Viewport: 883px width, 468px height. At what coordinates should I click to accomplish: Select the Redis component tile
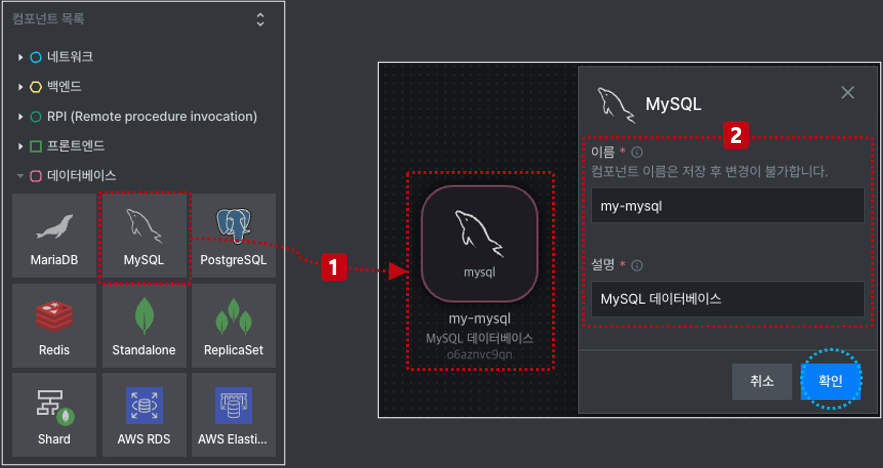point(54,326)
